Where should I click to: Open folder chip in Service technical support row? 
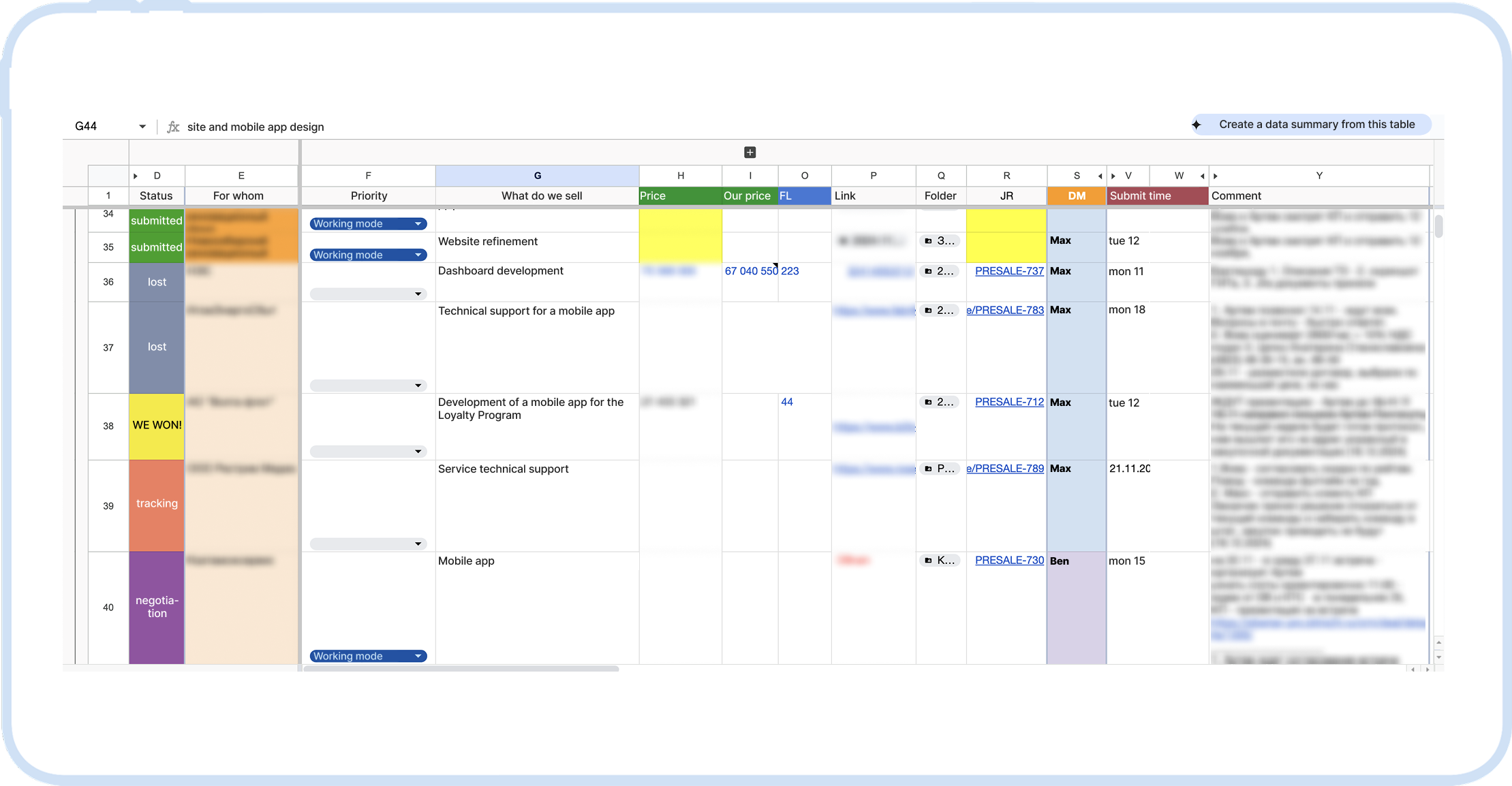tap(939, 469)
